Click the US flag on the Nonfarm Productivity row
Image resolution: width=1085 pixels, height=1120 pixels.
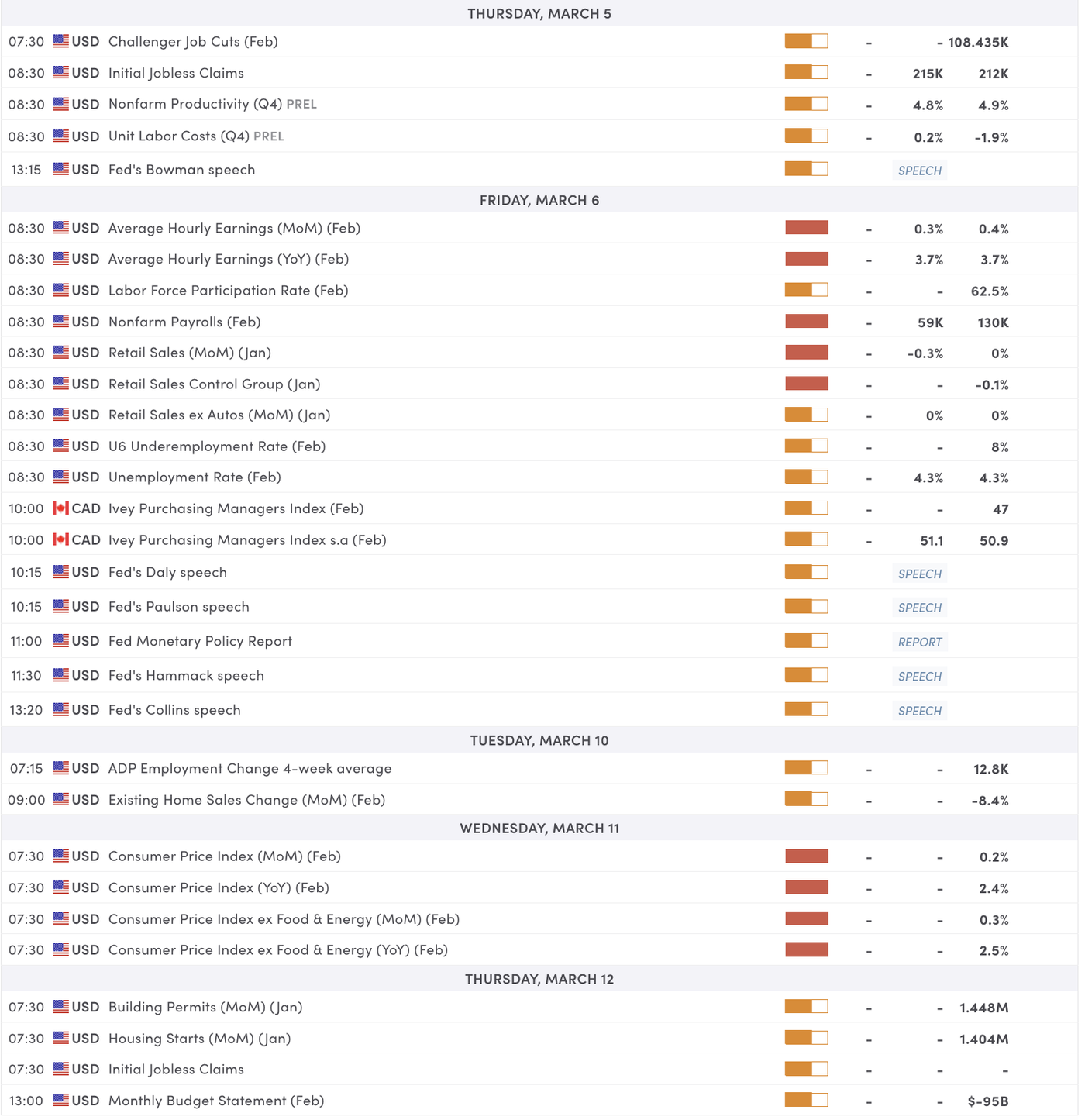tap(60, 104)
